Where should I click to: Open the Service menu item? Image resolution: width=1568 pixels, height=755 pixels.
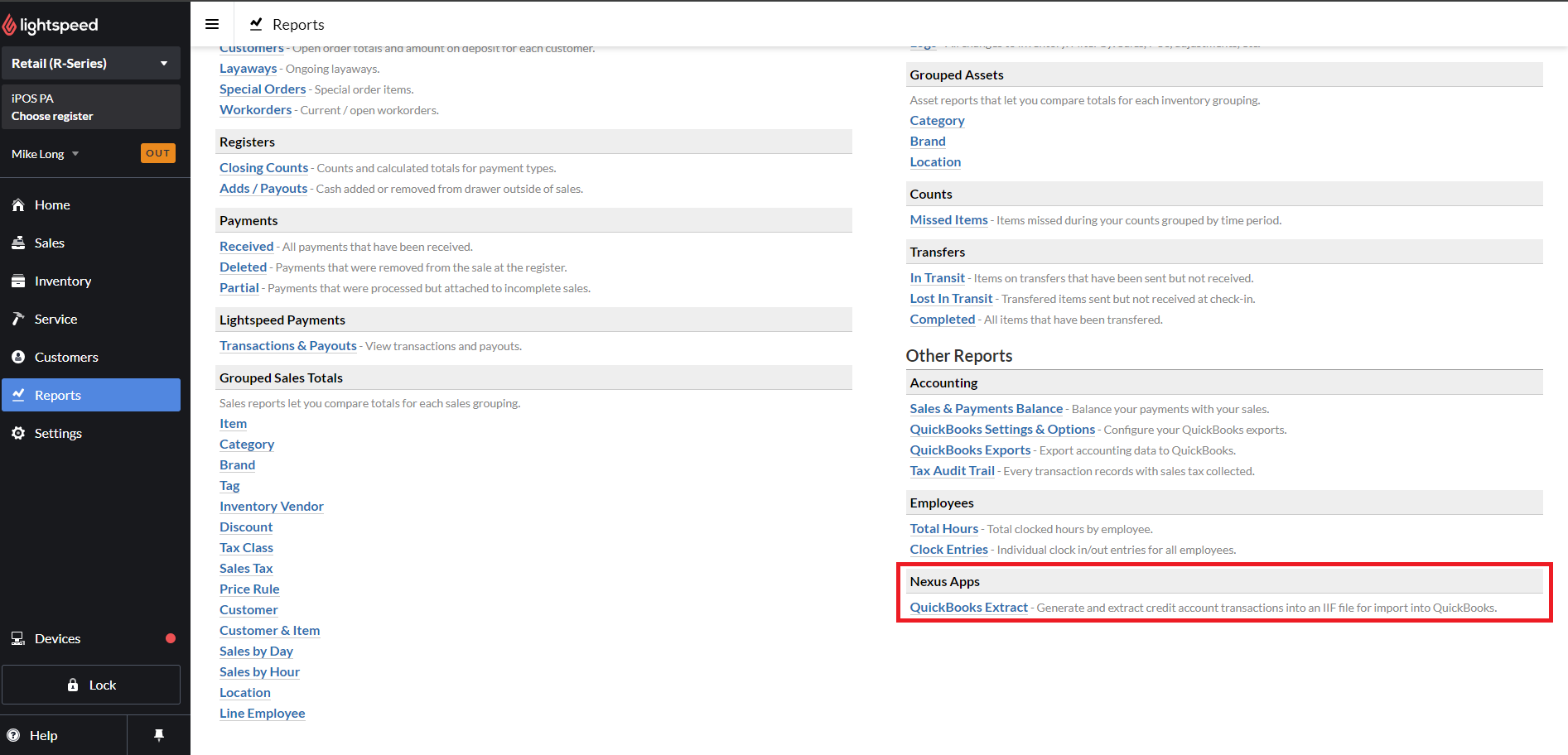pos(91,320)
